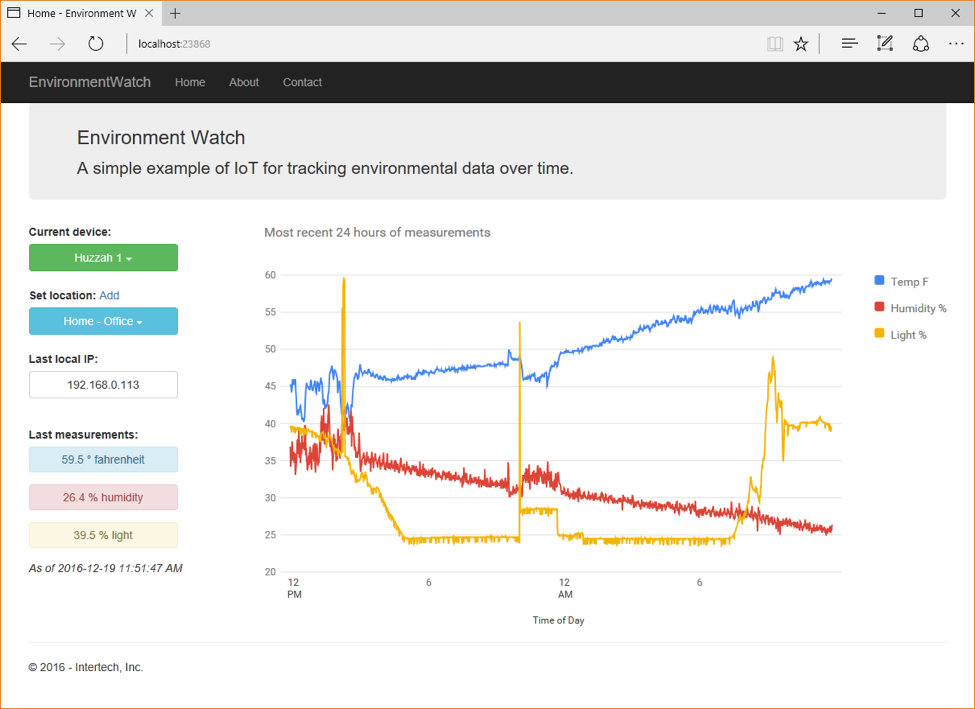Viewport: 975px width, 709px height.
Task: Open Reading view in the browser toolbar
Action: [x=774, y=43]
